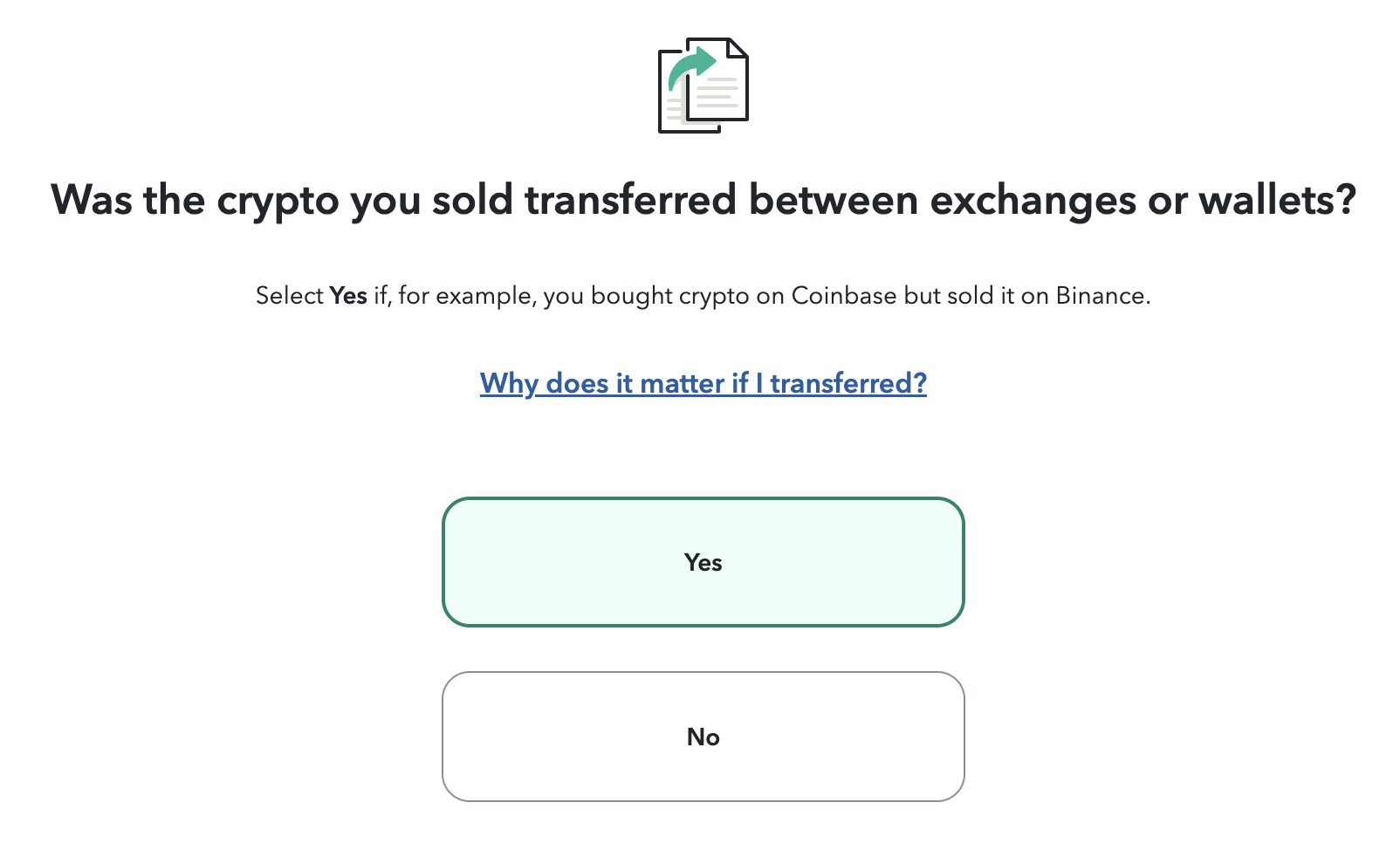
Task: Select Yes to confirm crypto was transferred
Action: point(703,562)
